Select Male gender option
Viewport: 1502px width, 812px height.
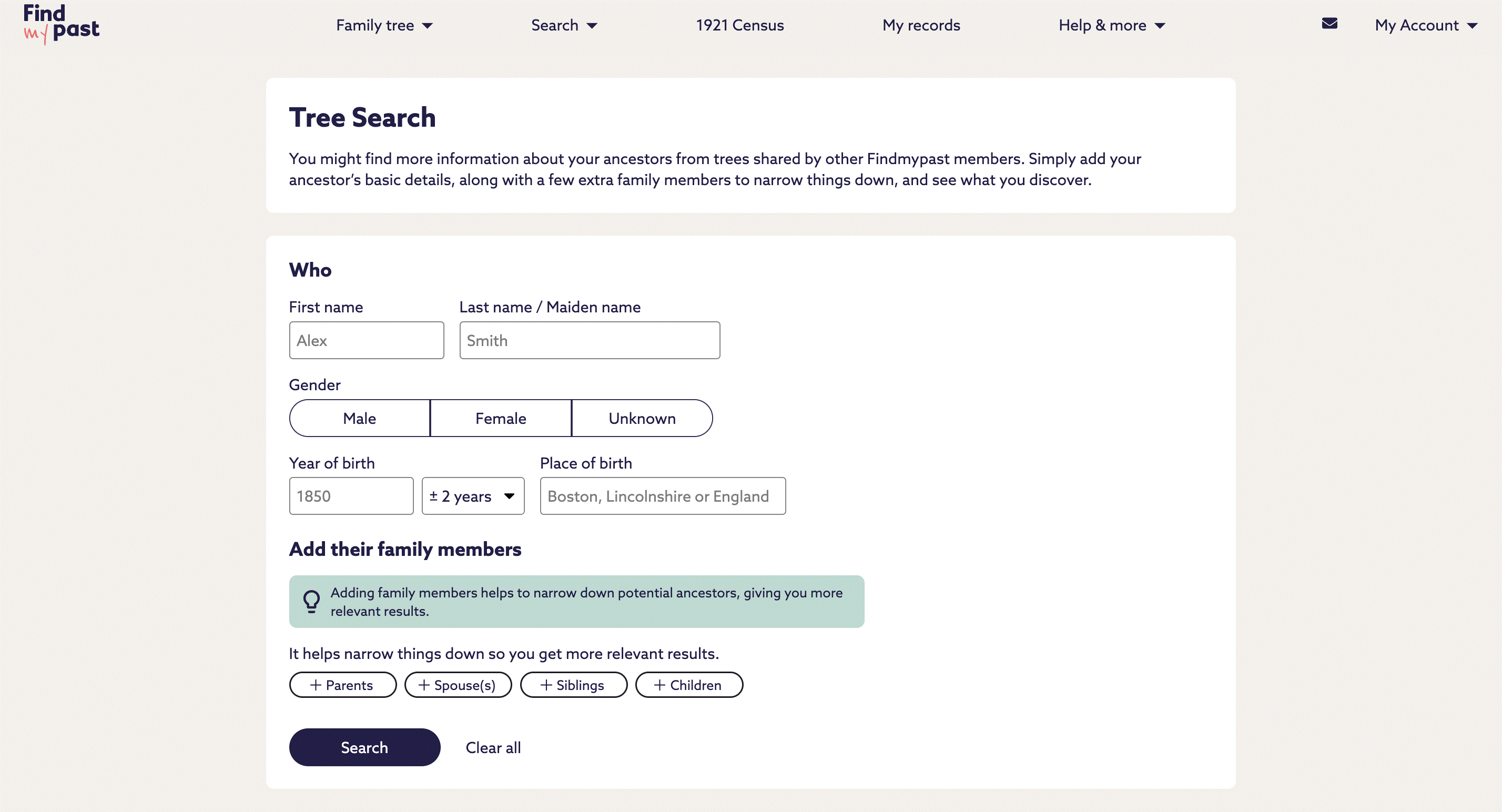pyautogui.click(x=360, y=419)
